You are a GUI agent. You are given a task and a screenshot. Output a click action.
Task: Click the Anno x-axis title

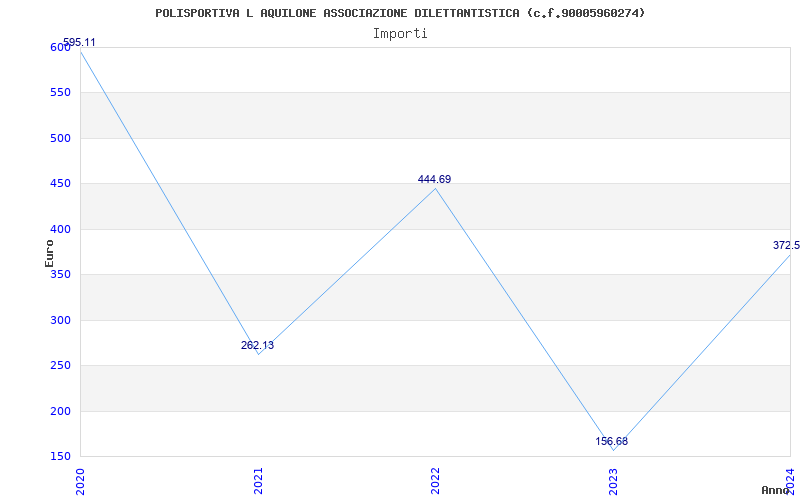tap(776, 490)
